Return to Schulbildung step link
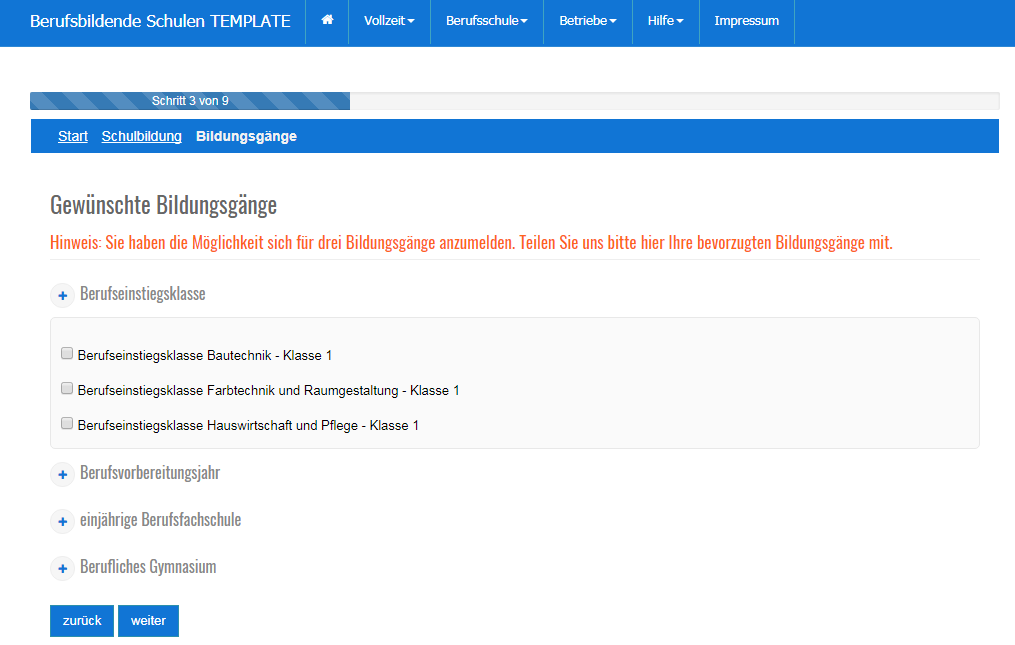The width and height of the screenshot is (1015, 645). 141,136
